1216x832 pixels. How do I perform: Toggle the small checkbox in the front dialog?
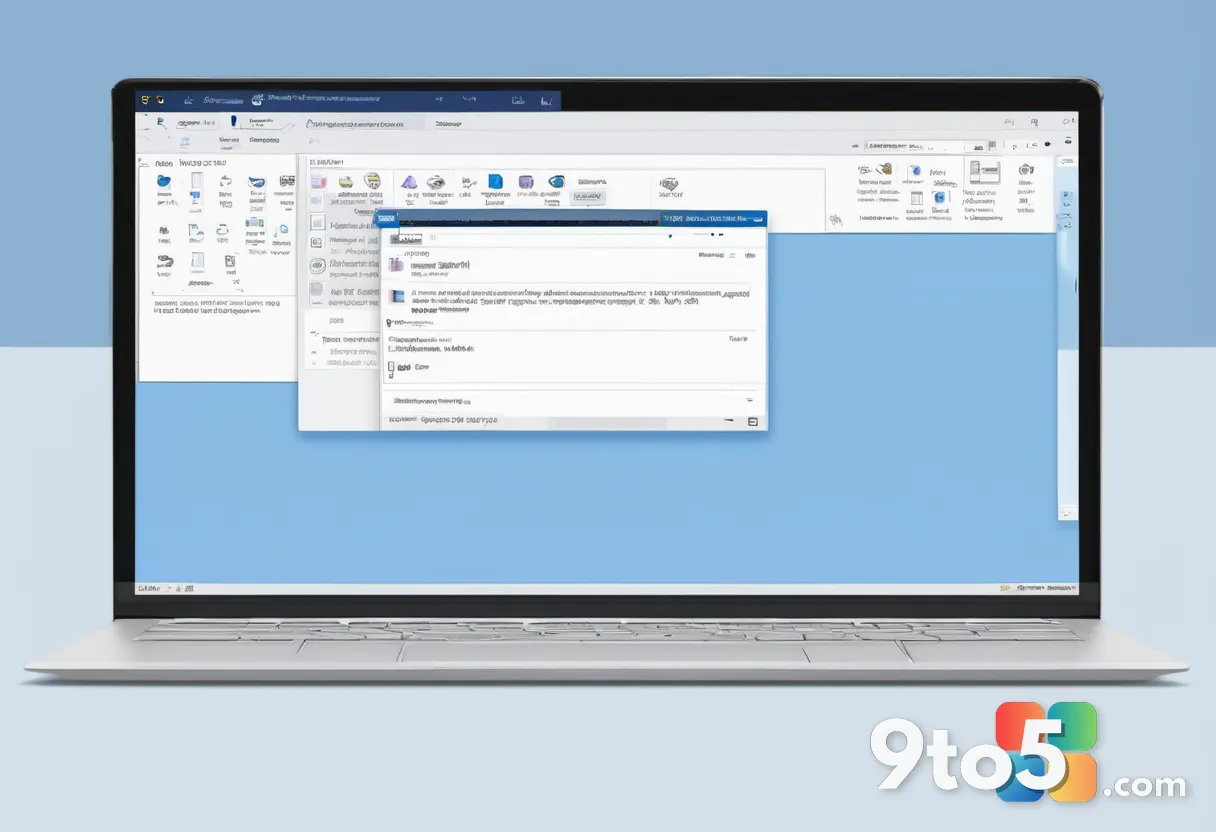coord(389,368)
